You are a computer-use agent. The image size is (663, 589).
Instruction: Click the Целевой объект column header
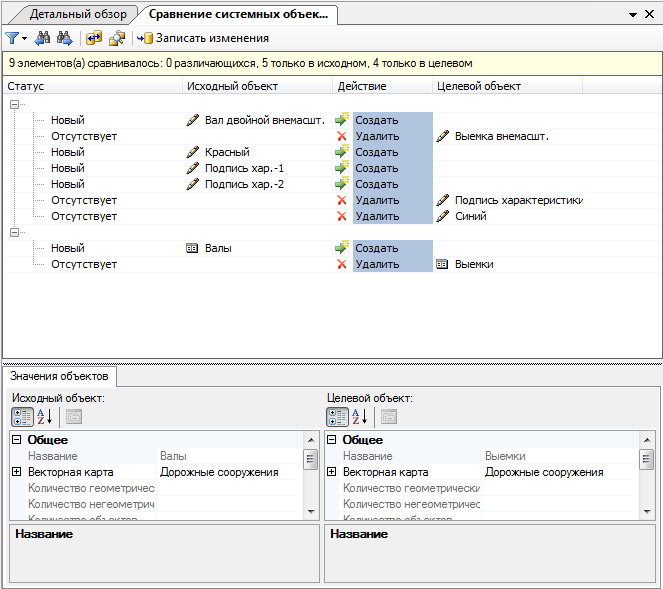point(507,86)
